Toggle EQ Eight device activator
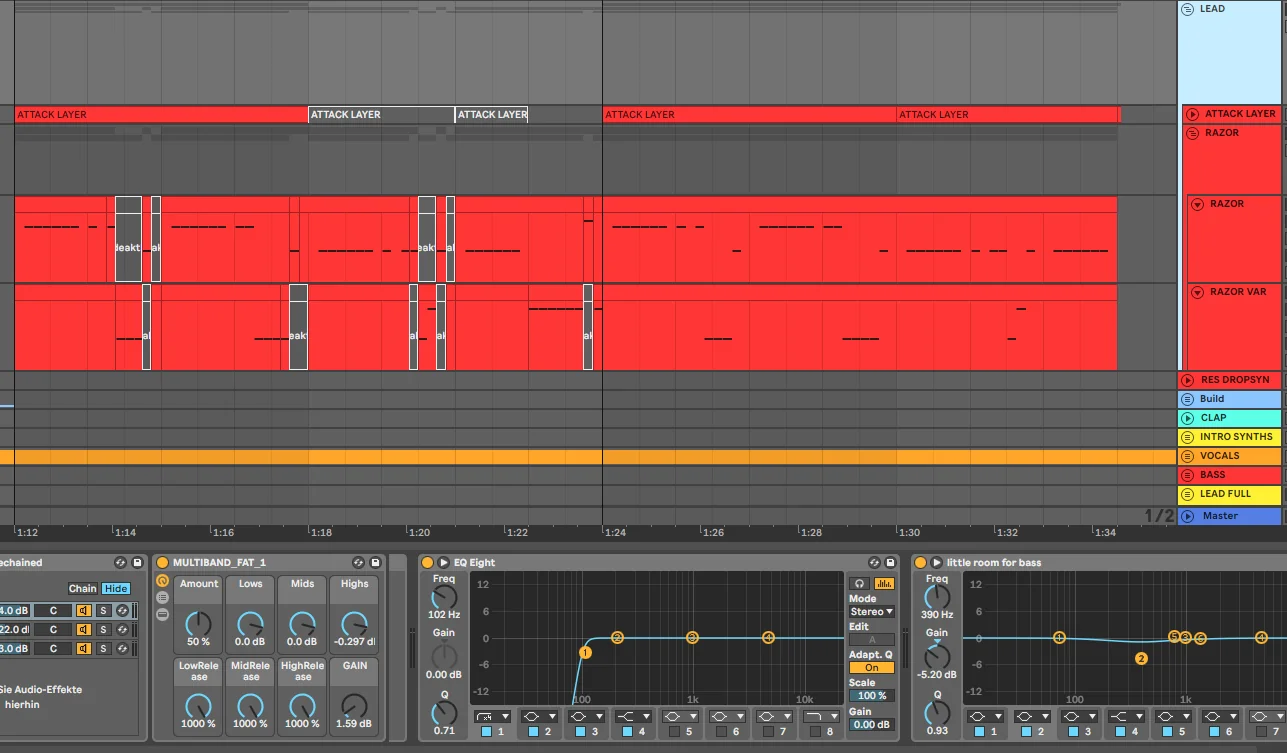The width and height of the screenshot is (1287, 753). point(428,563)
